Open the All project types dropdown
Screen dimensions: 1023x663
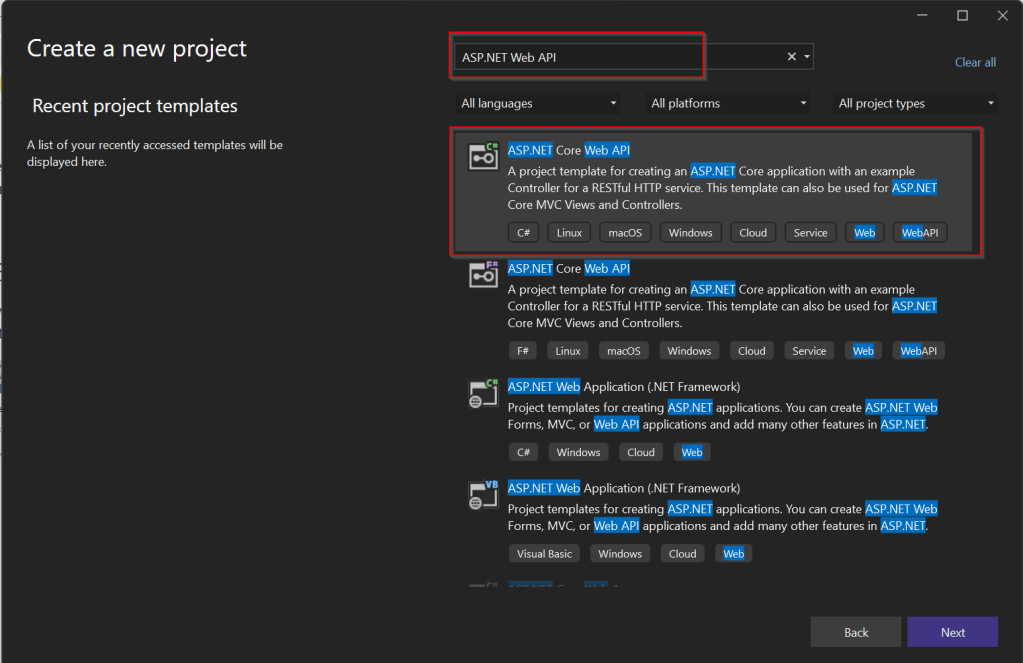(x=916, y=103)
